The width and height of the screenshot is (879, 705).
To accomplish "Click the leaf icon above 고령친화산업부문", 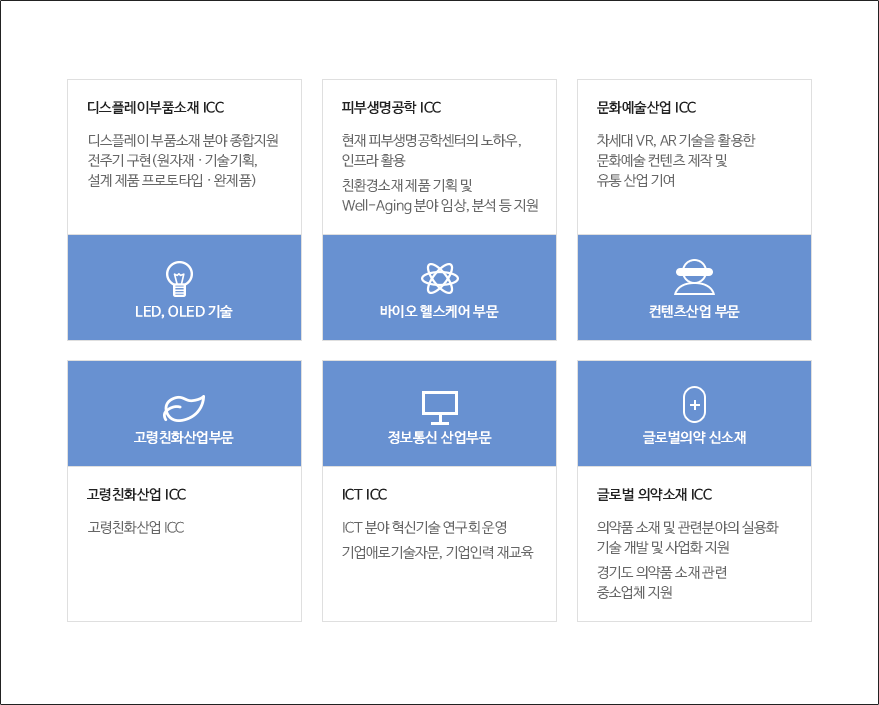I will [184, 407].
